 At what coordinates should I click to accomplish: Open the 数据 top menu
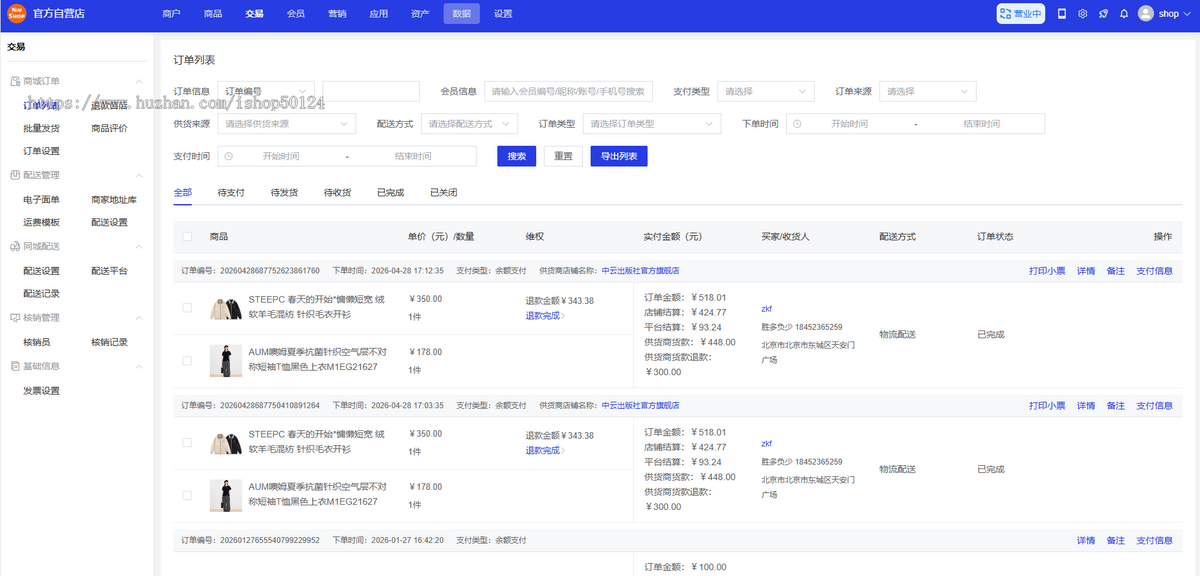(461, 14)
